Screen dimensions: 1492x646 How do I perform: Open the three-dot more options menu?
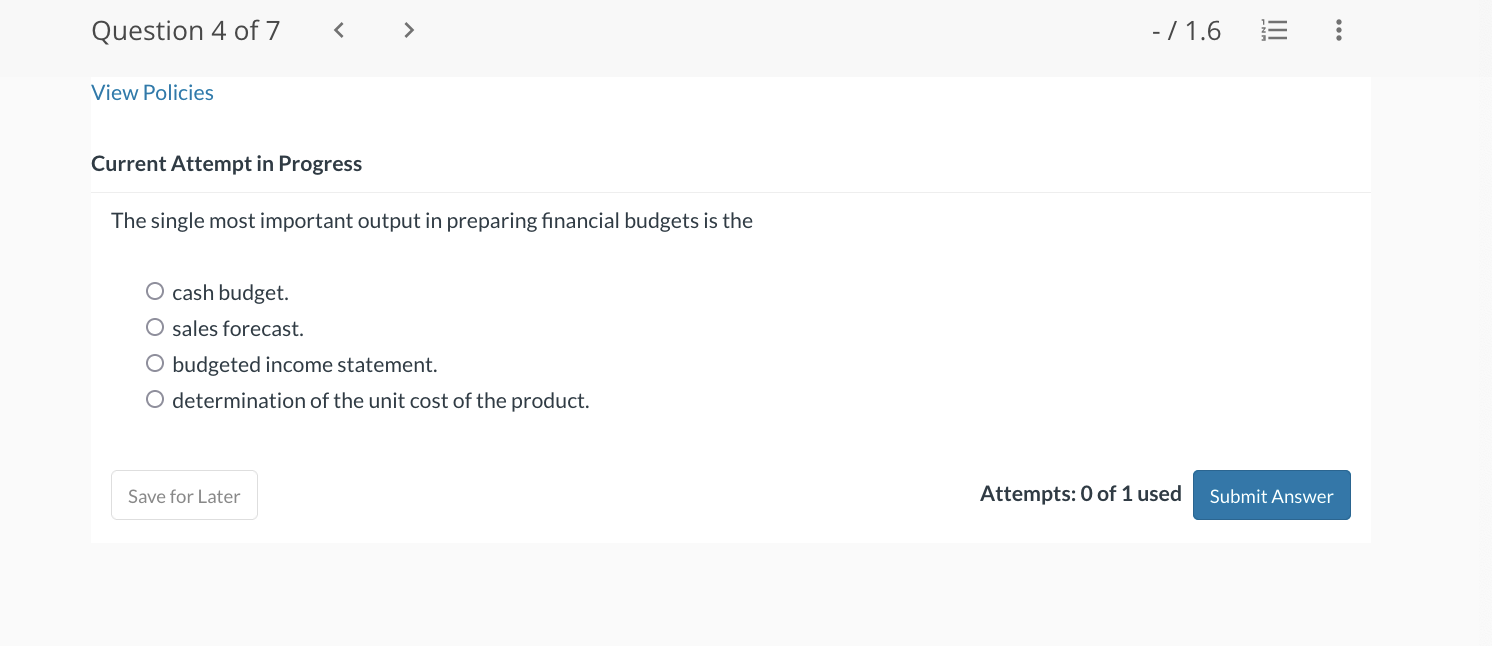[x=1339, y=31]
